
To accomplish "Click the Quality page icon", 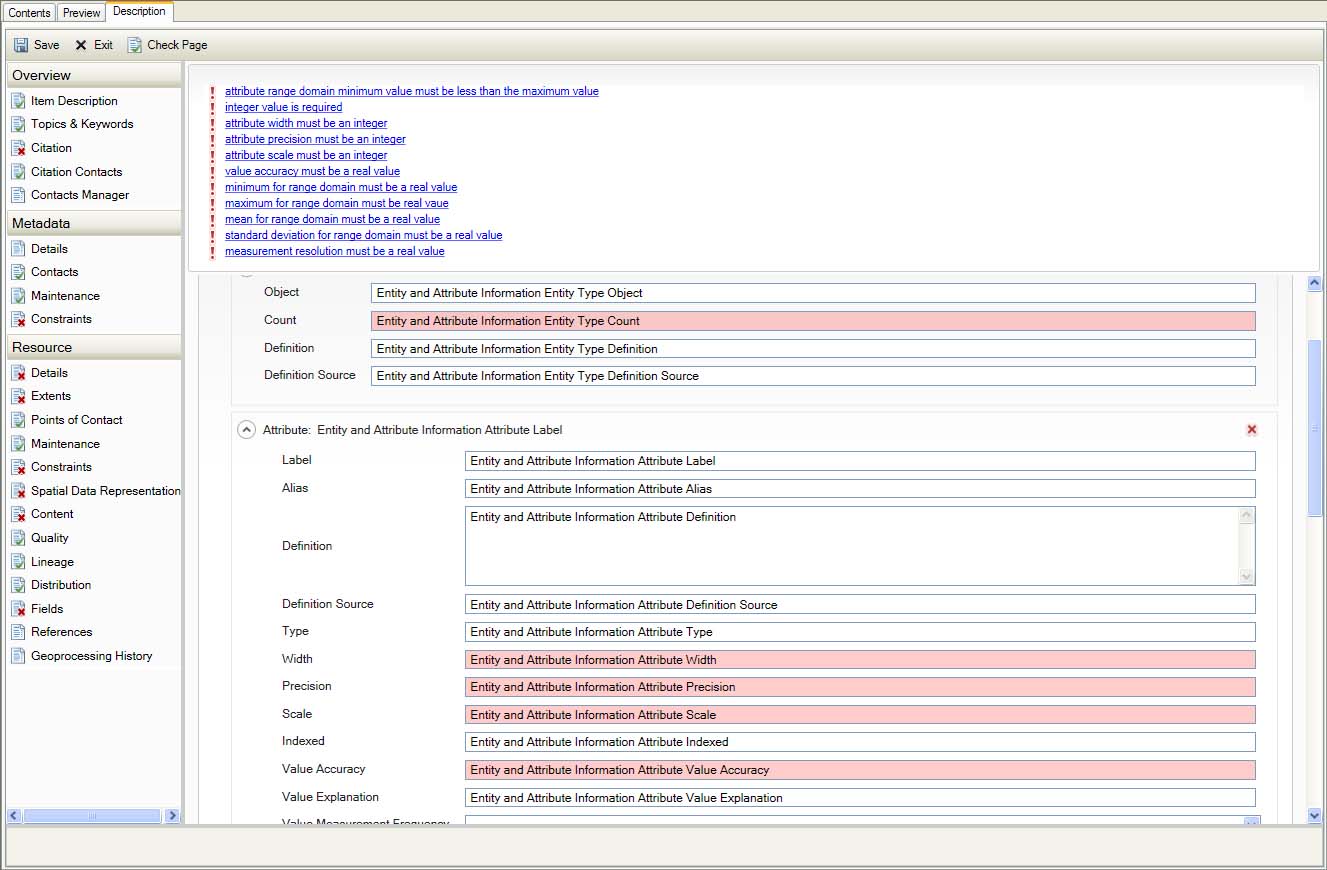I will (18, 538).
